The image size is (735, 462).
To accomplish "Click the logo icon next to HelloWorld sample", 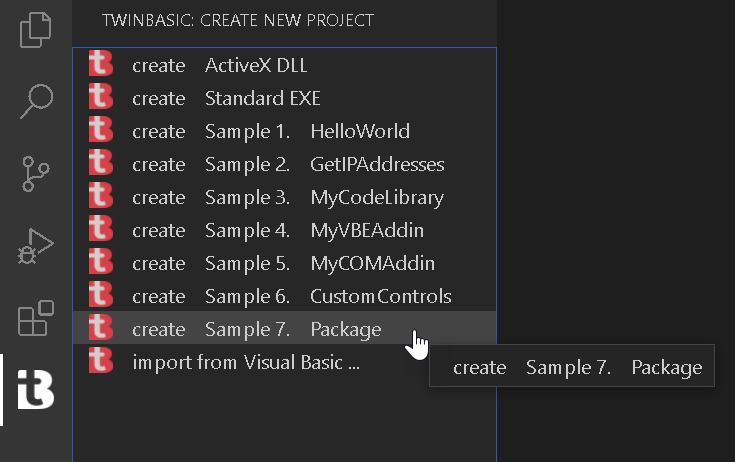I will coord(101,129).
